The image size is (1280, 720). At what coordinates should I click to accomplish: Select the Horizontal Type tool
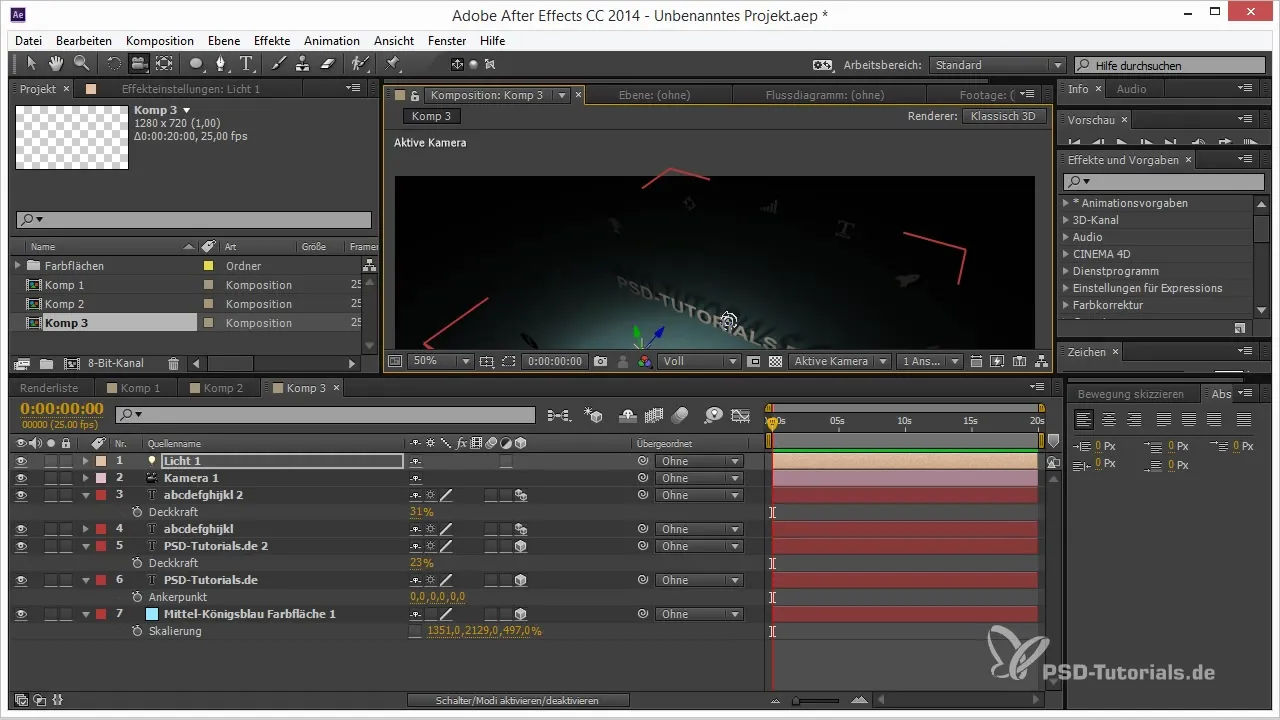pos(246,63)
